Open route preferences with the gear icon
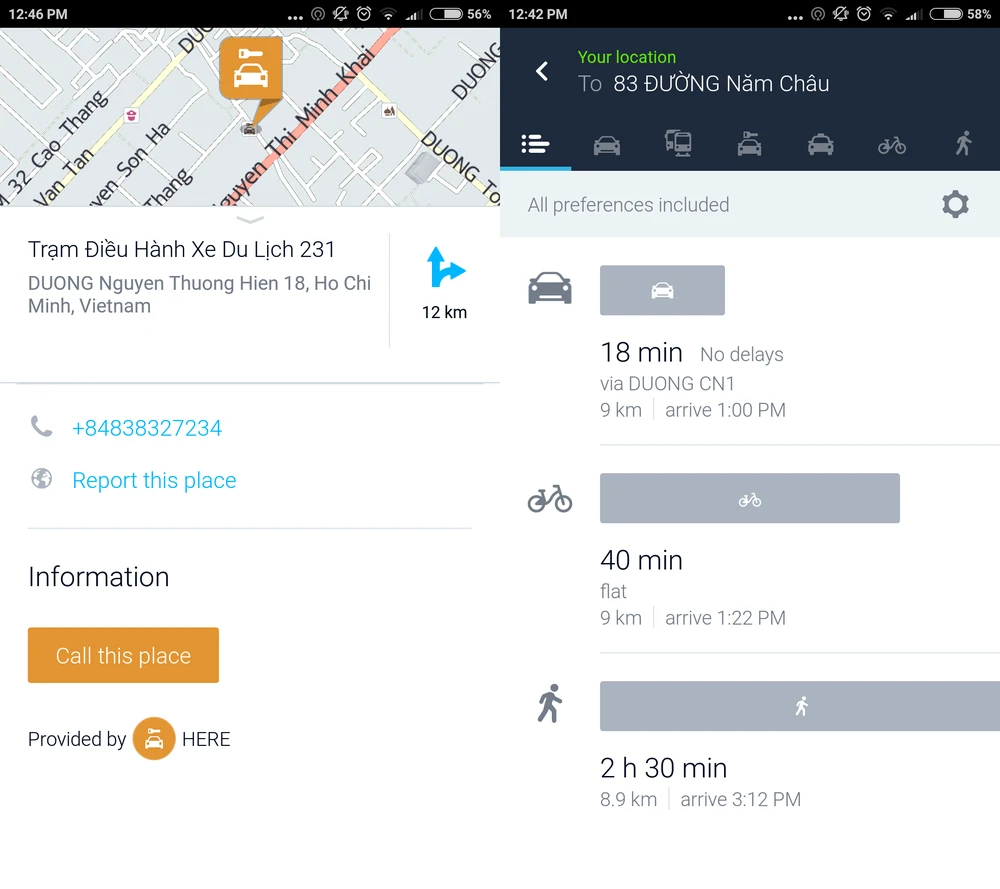The height and width of the screenshot is (889, 1000). pos(955,204)
